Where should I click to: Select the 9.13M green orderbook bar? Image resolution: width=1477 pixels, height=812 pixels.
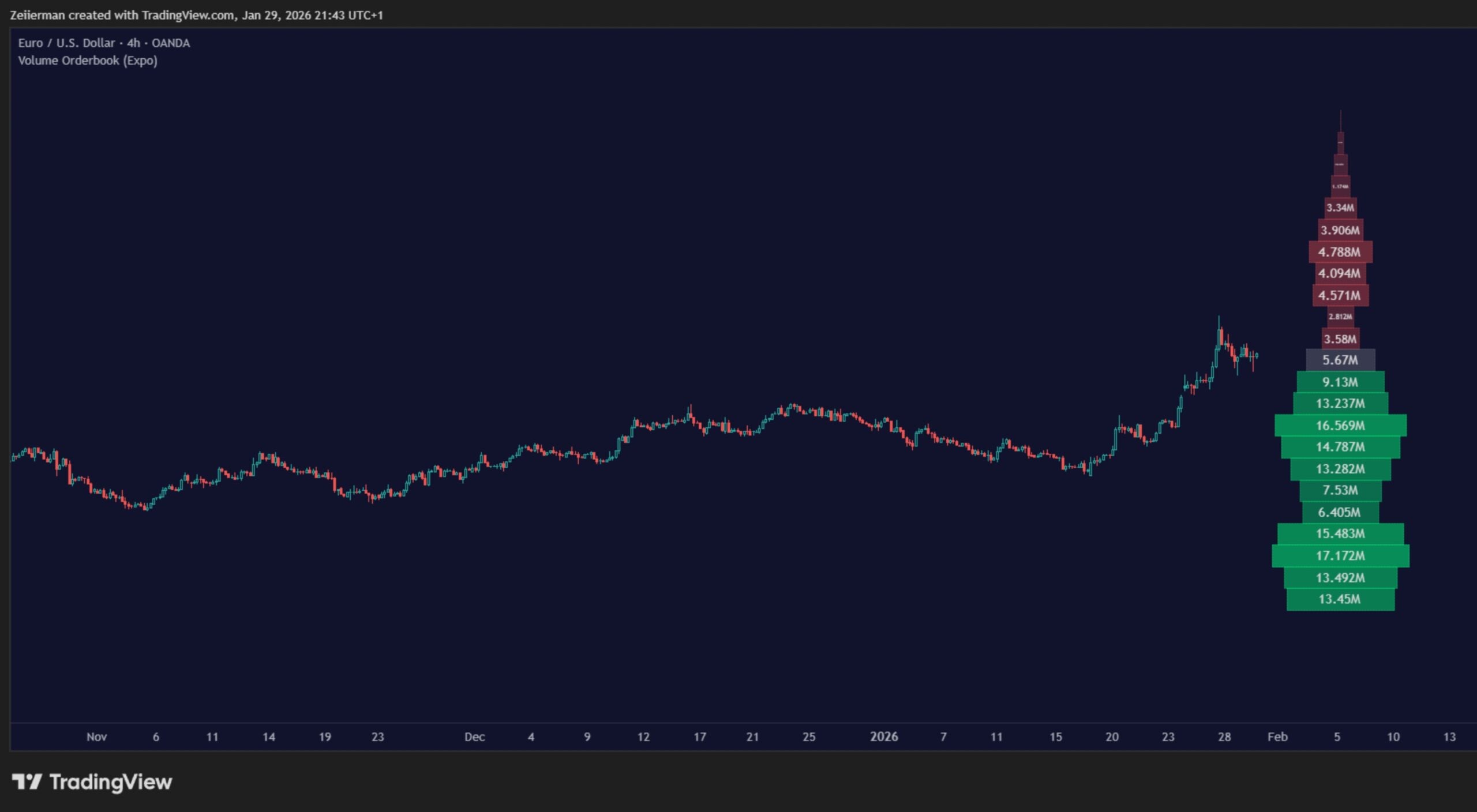tap(1340, 382)
